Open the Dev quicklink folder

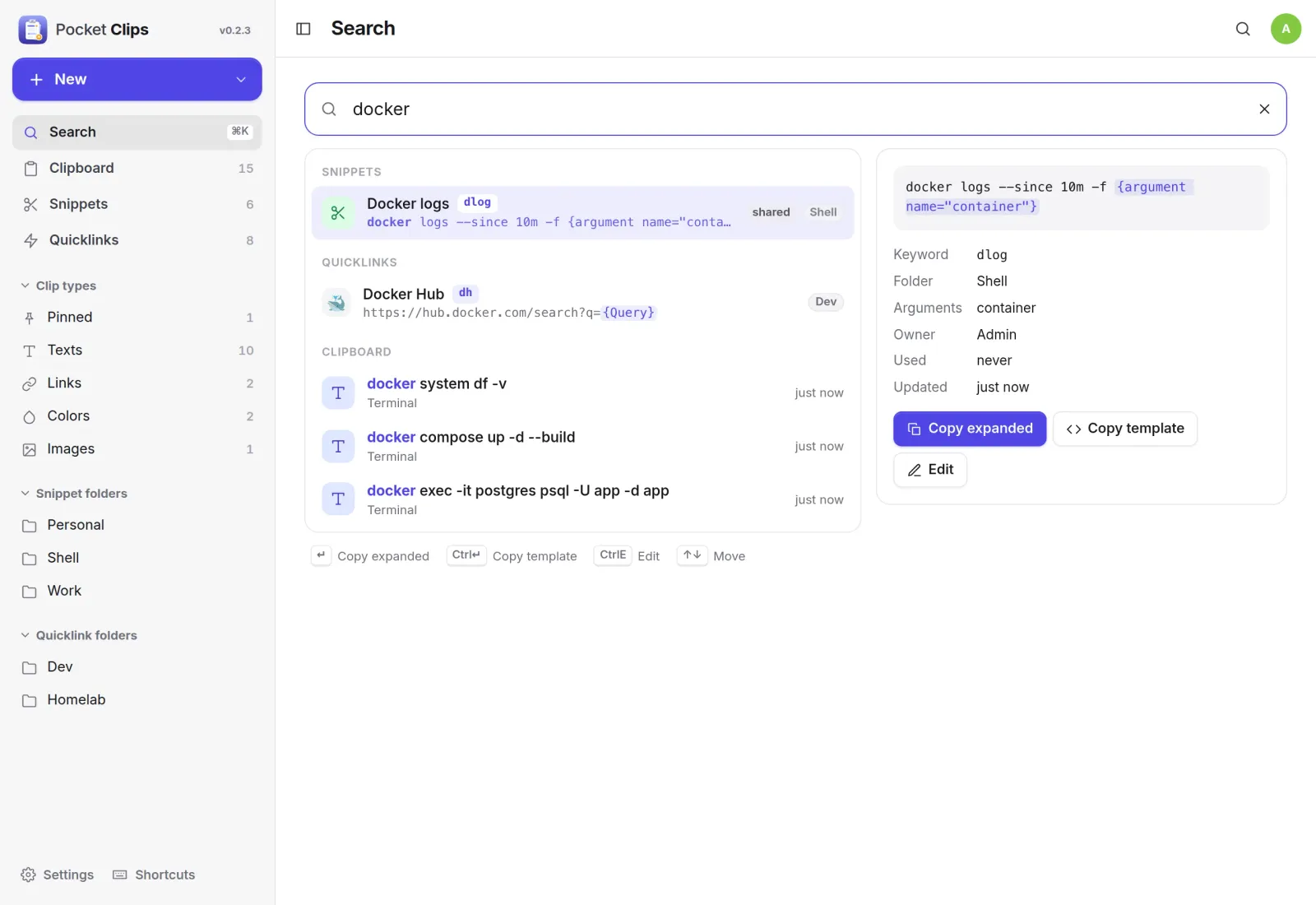pos(137,667)
